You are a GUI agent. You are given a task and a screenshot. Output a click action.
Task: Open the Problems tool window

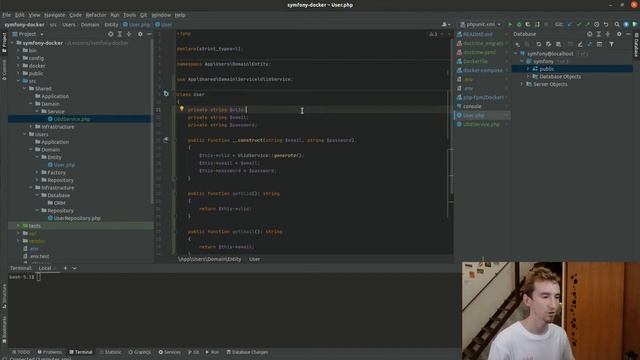50,352
